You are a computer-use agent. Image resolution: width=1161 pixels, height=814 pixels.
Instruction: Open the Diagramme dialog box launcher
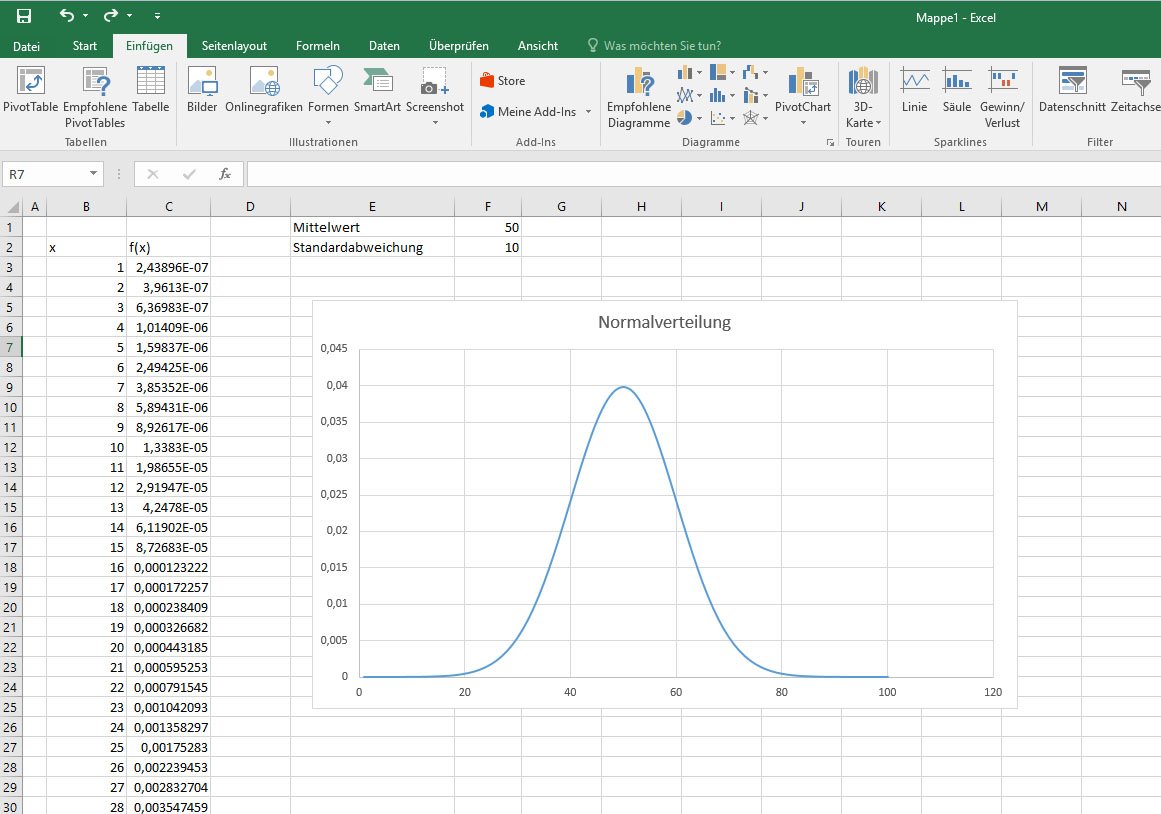(831, 142)
